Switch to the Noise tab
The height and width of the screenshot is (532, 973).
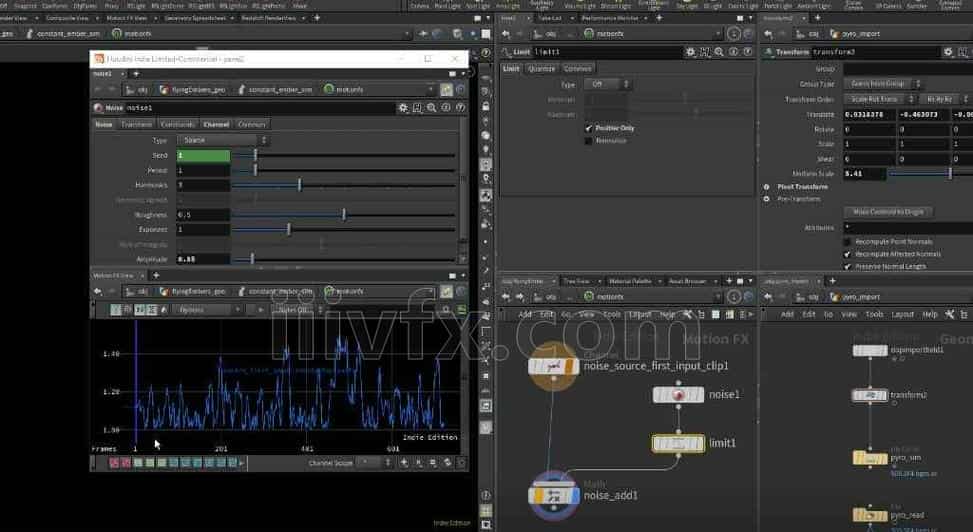104,125
